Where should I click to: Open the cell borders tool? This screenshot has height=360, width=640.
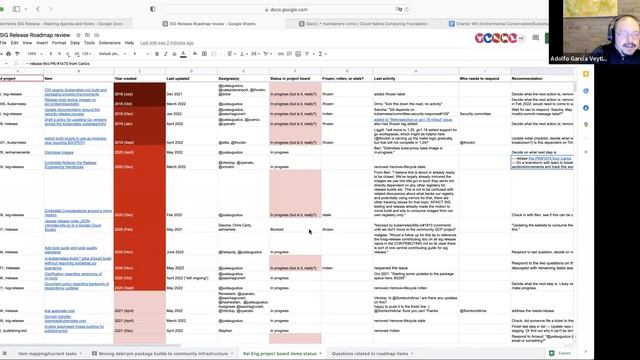(204, 54)
